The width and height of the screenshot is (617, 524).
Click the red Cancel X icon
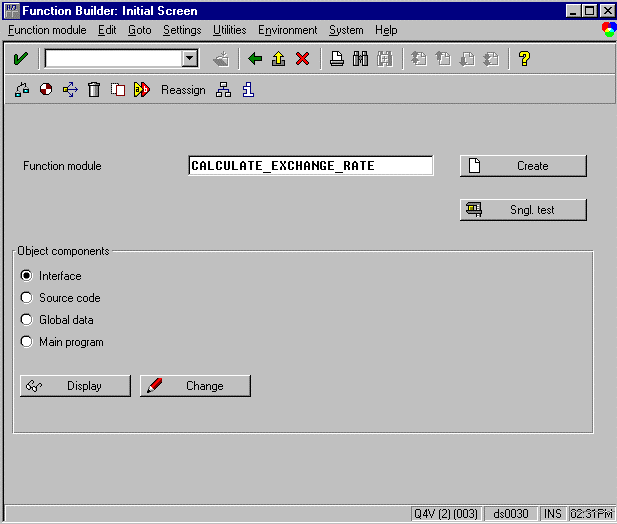[x=302, y=59]
